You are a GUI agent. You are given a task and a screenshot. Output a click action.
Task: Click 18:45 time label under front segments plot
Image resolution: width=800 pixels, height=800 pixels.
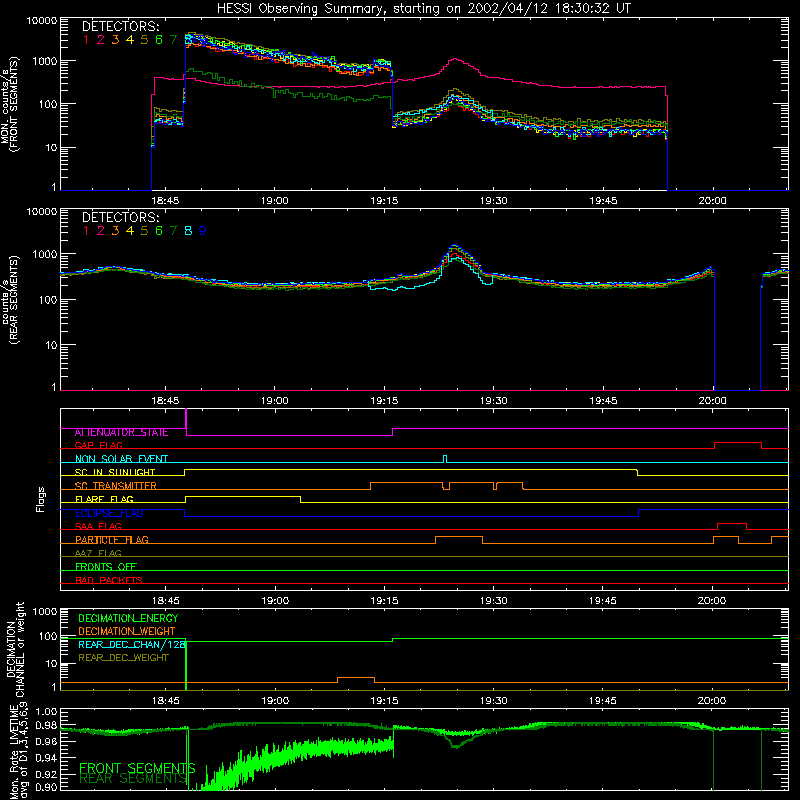point(165,201)
